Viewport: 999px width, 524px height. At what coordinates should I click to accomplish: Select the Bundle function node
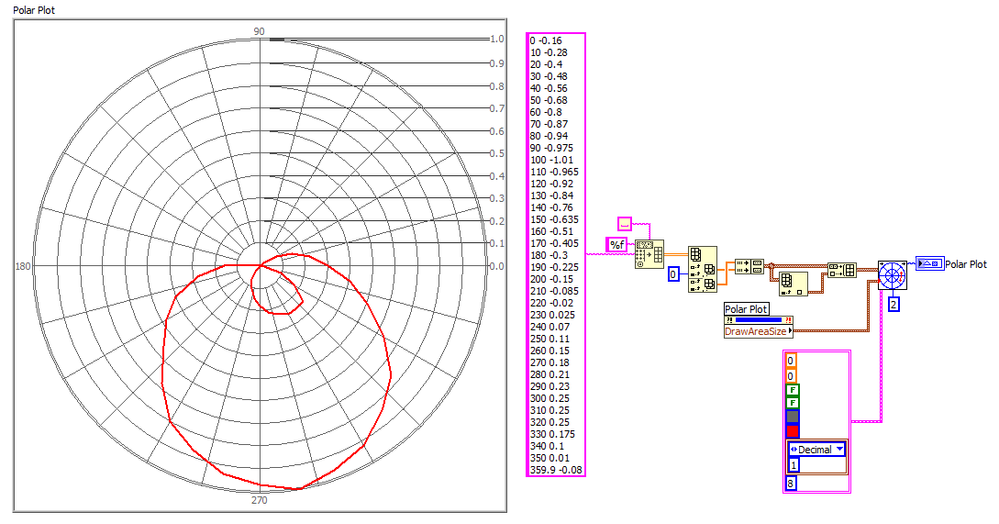(749, 266)
